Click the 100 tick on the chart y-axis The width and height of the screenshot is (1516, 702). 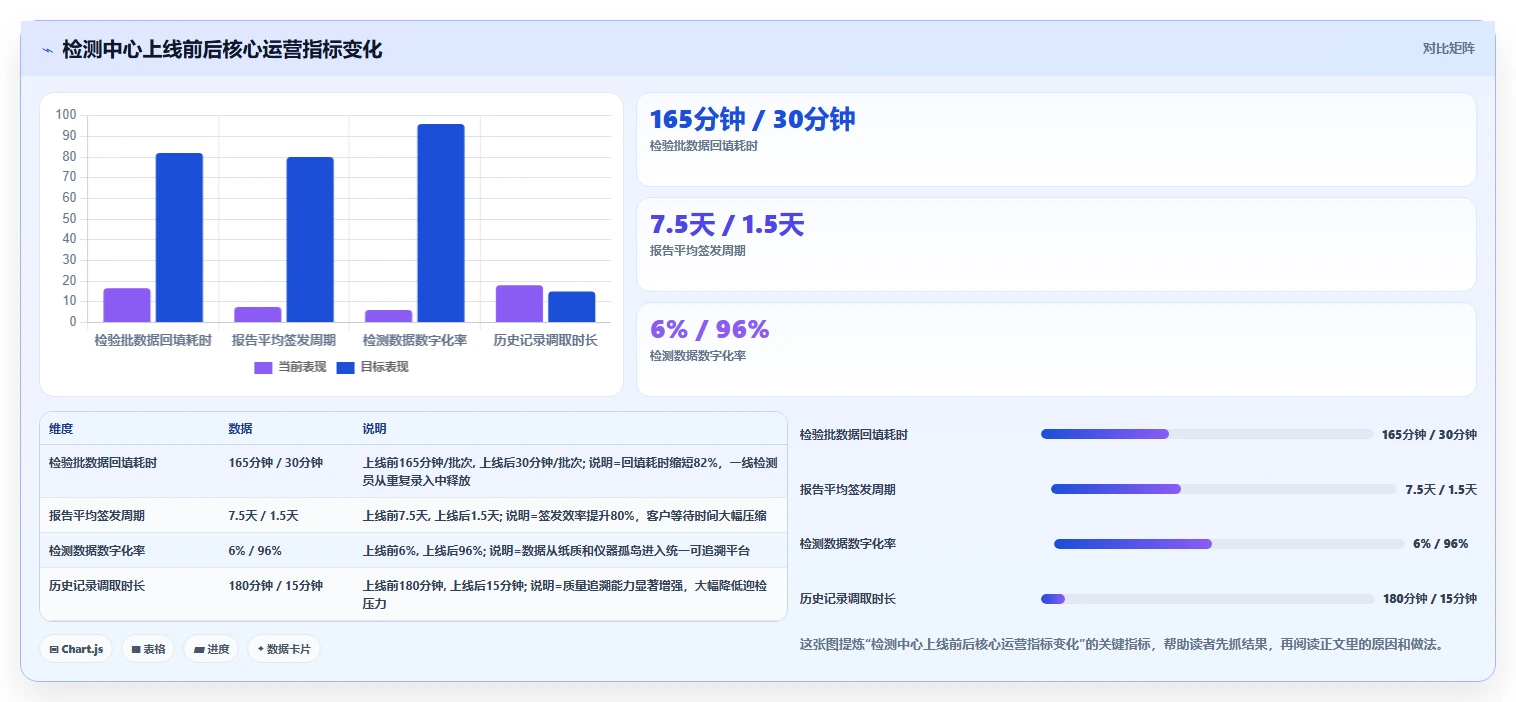pyautogui.click(x=66, y=115)
